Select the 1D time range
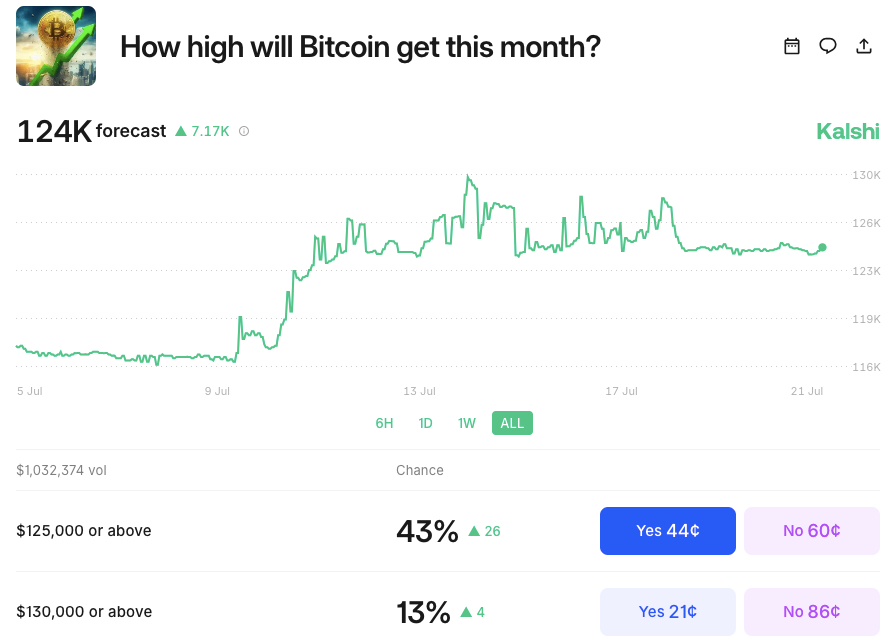896x641 pixels. (x=425, y=423)
